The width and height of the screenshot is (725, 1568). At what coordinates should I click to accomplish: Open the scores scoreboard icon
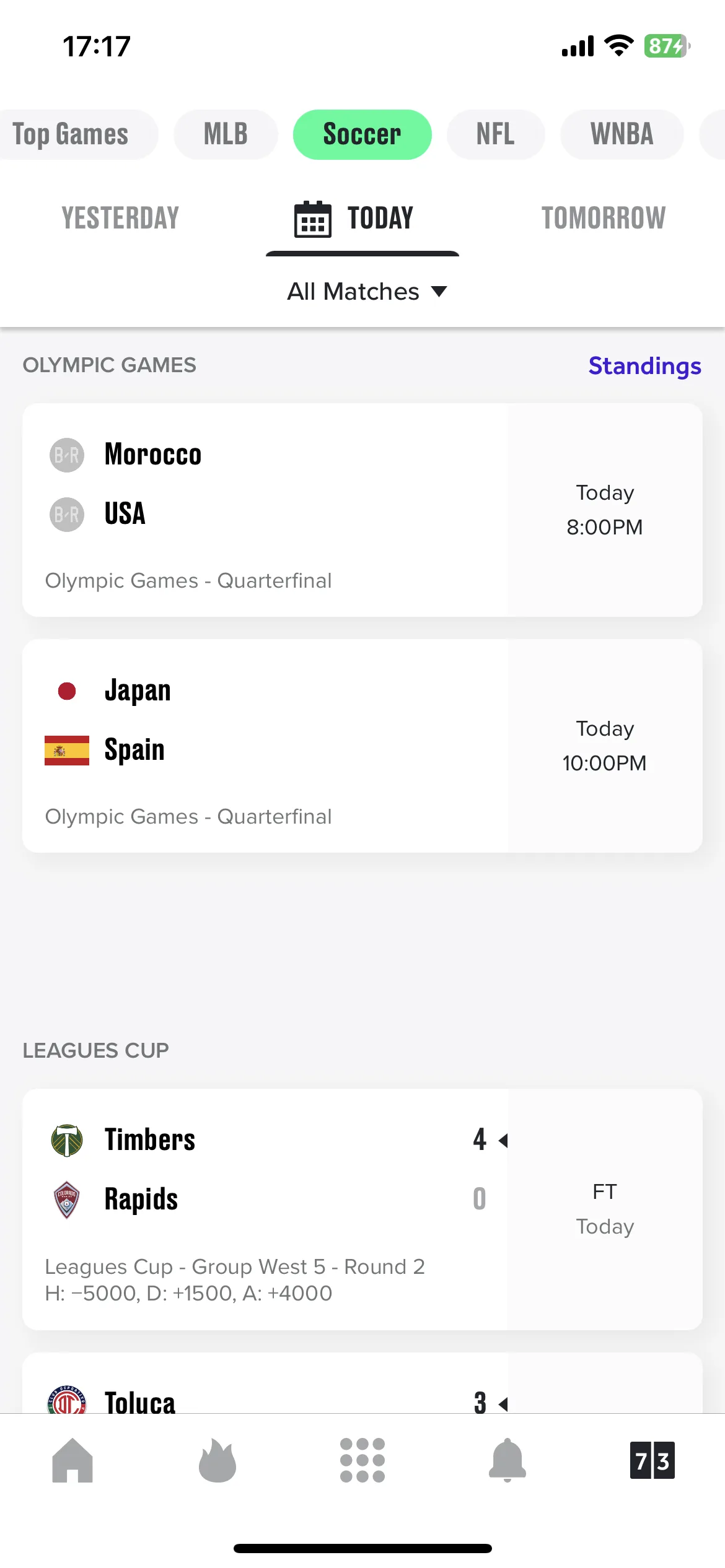(652, 1460)
